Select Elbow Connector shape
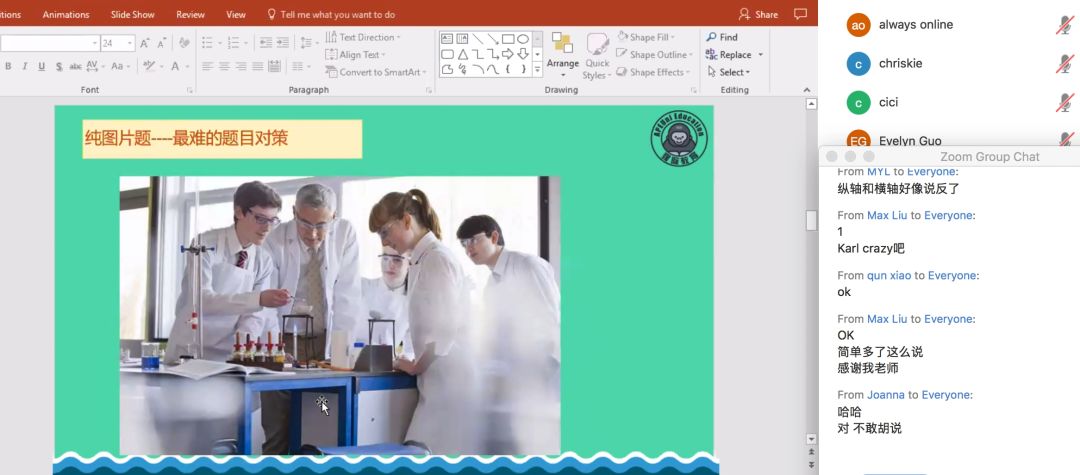This screenshot has width=1080, height=475. pyautogui.click(x=477, y=54)
